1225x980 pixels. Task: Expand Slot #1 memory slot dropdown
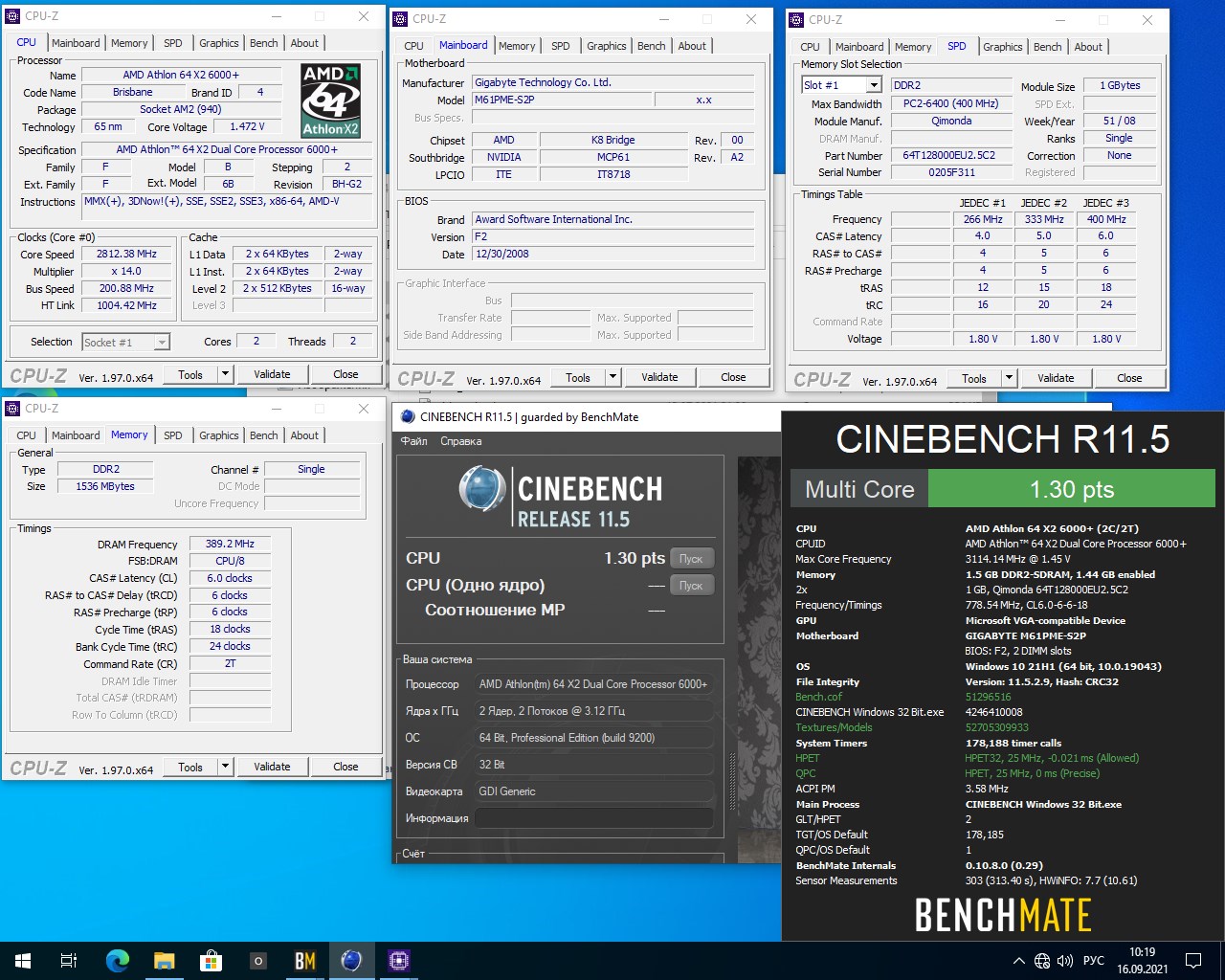(x=873, y=85)
